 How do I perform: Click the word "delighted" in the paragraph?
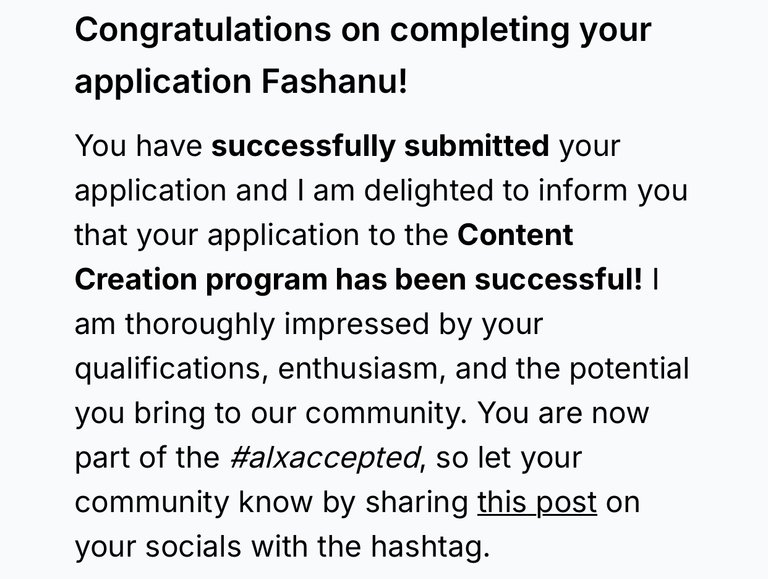click(429, 191)
